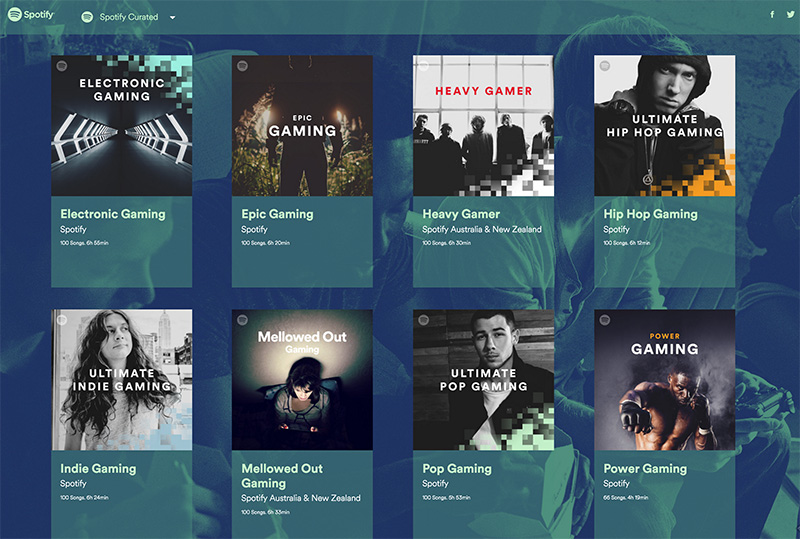Open the Epic Gaming playlist title
Image resolution: width=800 pixels, height=539 pixels.
click(278, 214)
